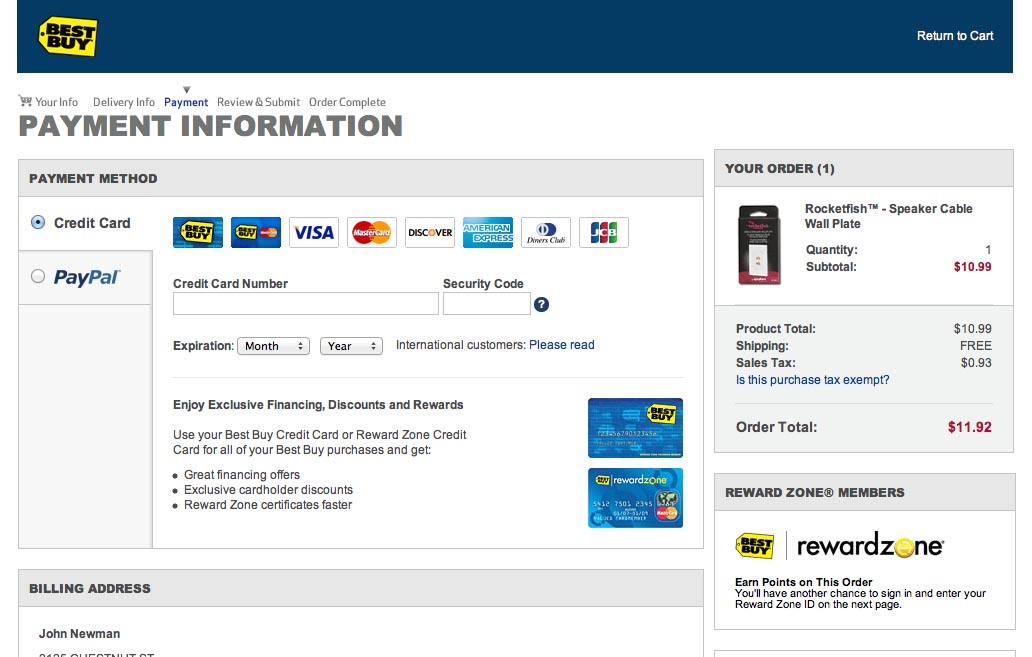Pick the Diners Club card icon

(x=546, y=232)
